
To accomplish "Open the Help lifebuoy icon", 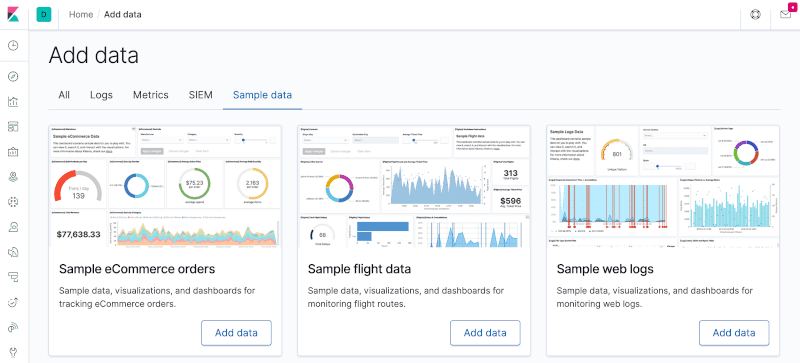I will pos(755,14).
